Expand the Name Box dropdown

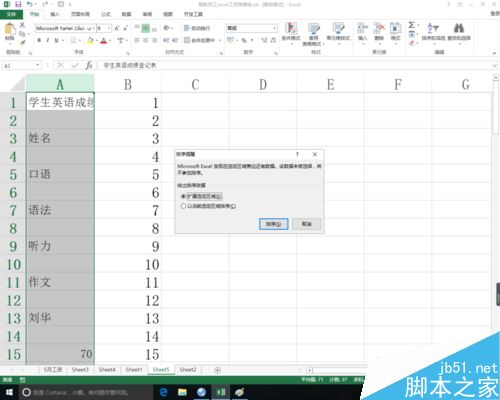tap(38, 65)
